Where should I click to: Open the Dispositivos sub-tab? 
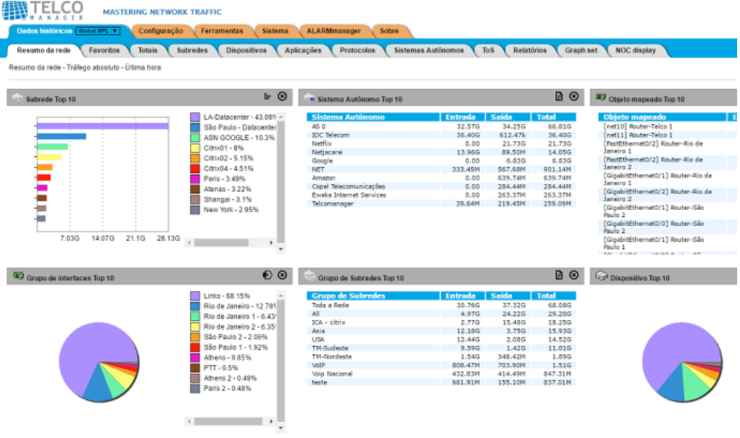tap(246, 51)
